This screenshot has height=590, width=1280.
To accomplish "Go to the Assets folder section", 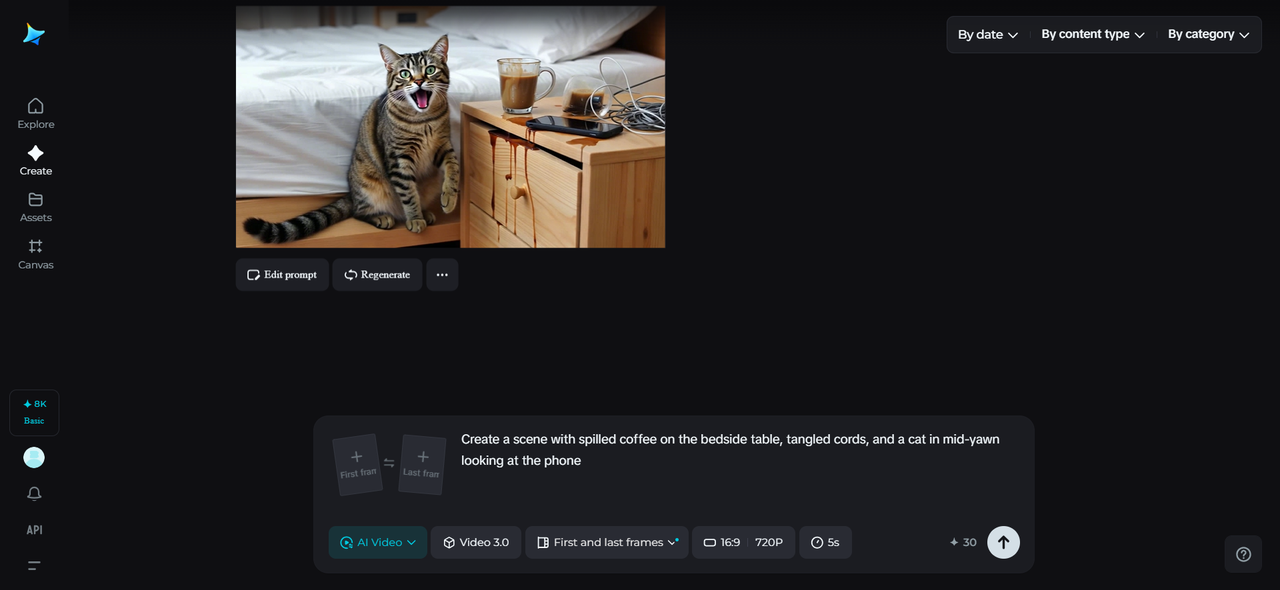I will [35, 207].
